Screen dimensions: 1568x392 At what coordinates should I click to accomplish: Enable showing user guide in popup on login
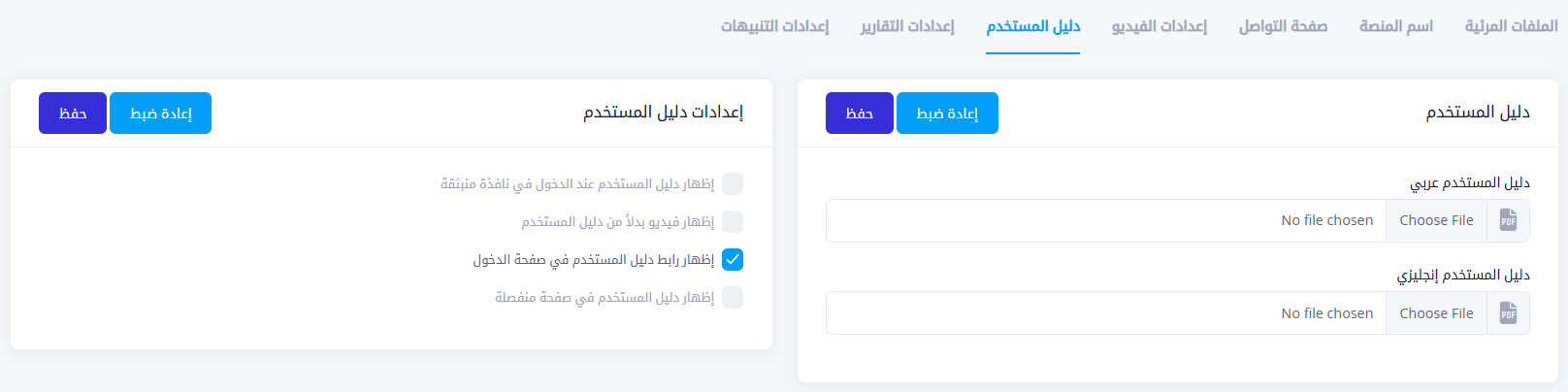tap(733, 184)
